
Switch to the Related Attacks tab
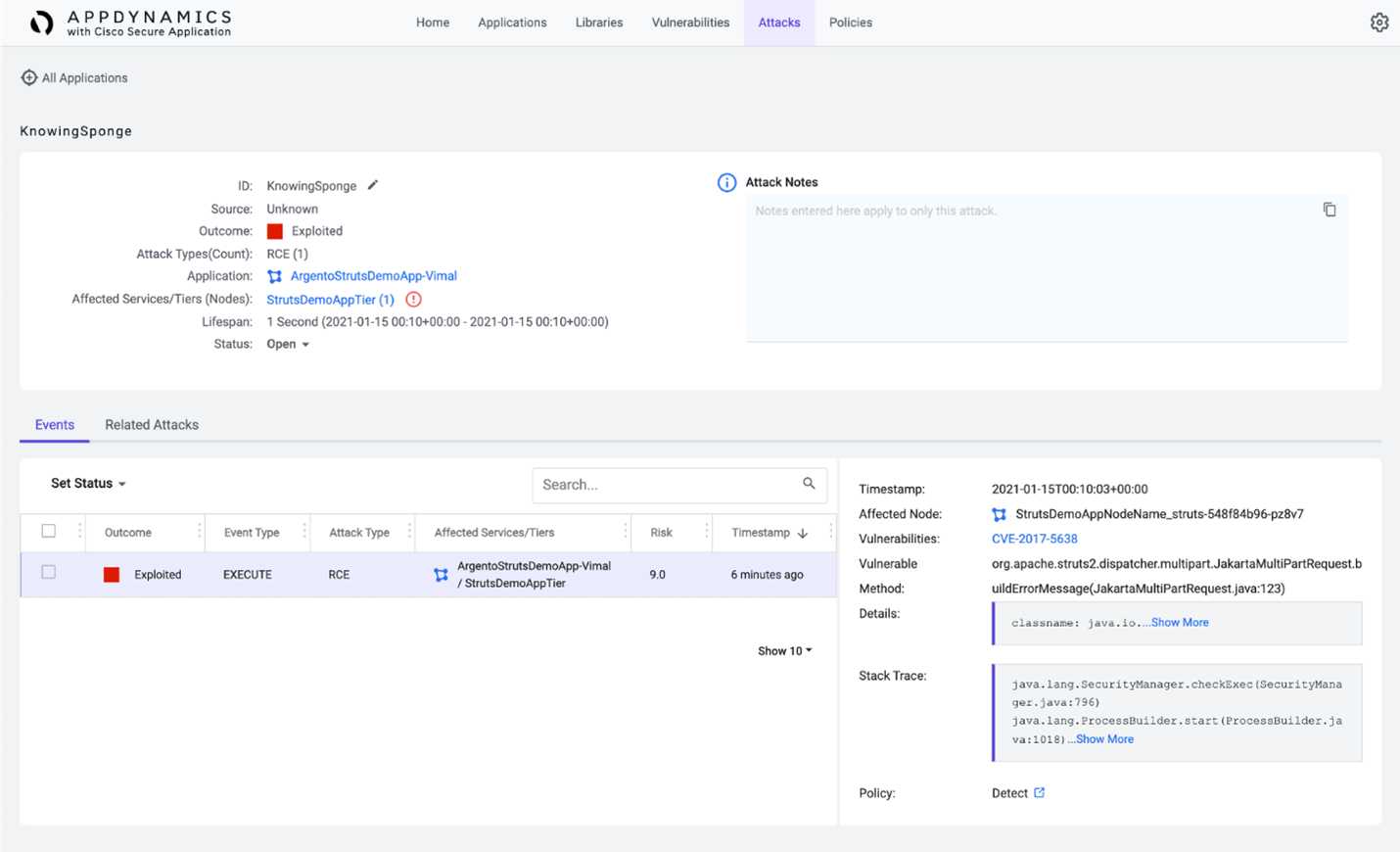[152, 425]
